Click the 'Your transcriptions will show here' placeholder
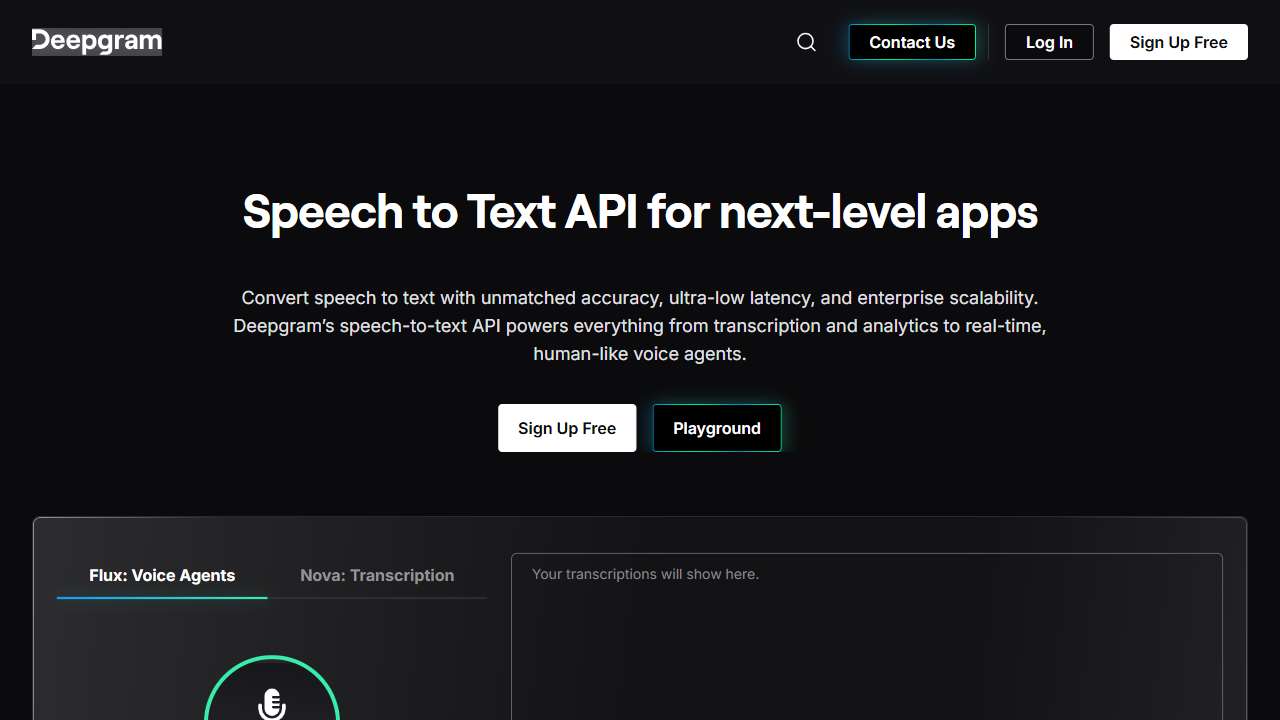Image resolution: width=1280 pixels, height=720 pixels. pos(645,574)
